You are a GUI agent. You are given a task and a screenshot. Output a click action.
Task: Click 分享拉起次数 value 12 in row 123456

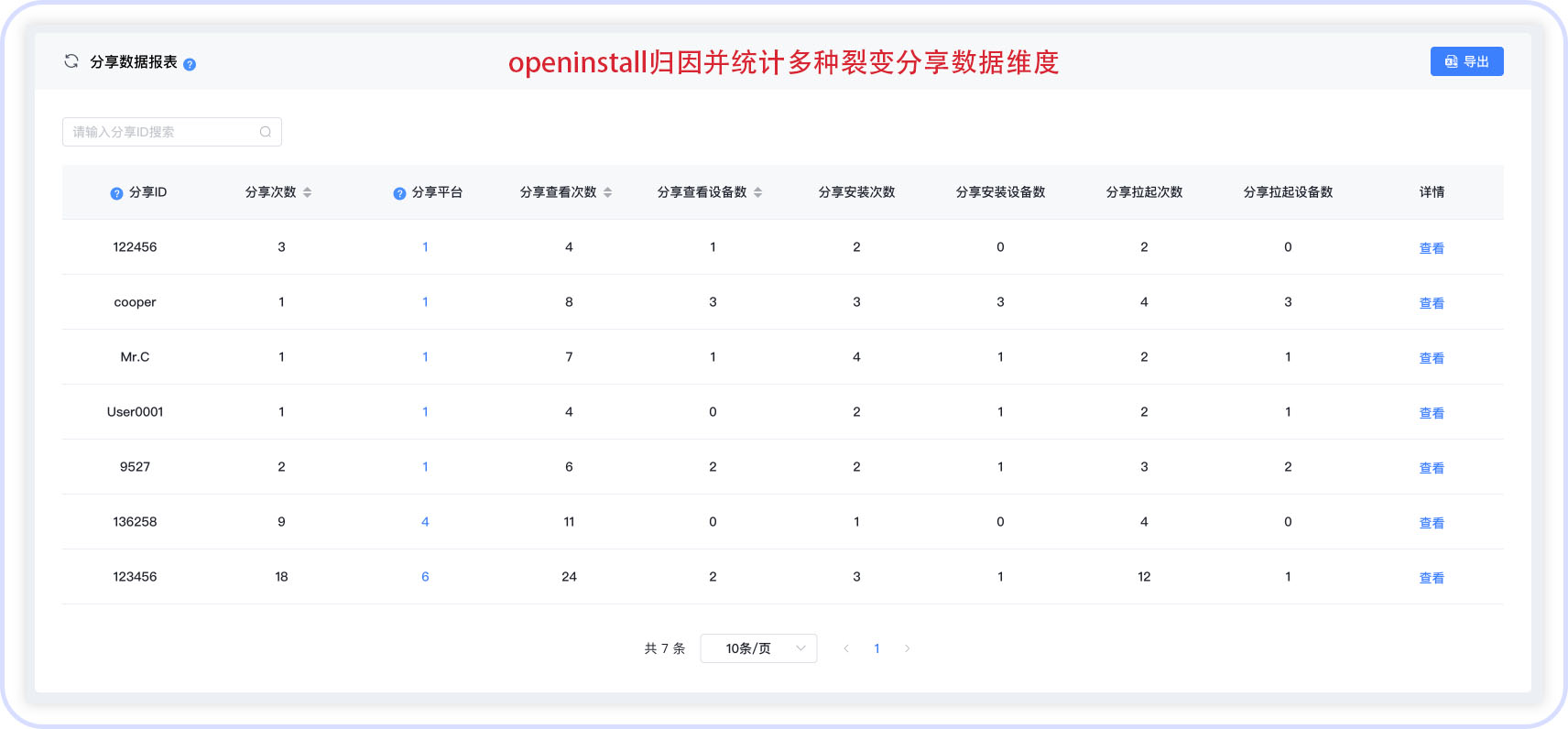(x=1144, y=577)
